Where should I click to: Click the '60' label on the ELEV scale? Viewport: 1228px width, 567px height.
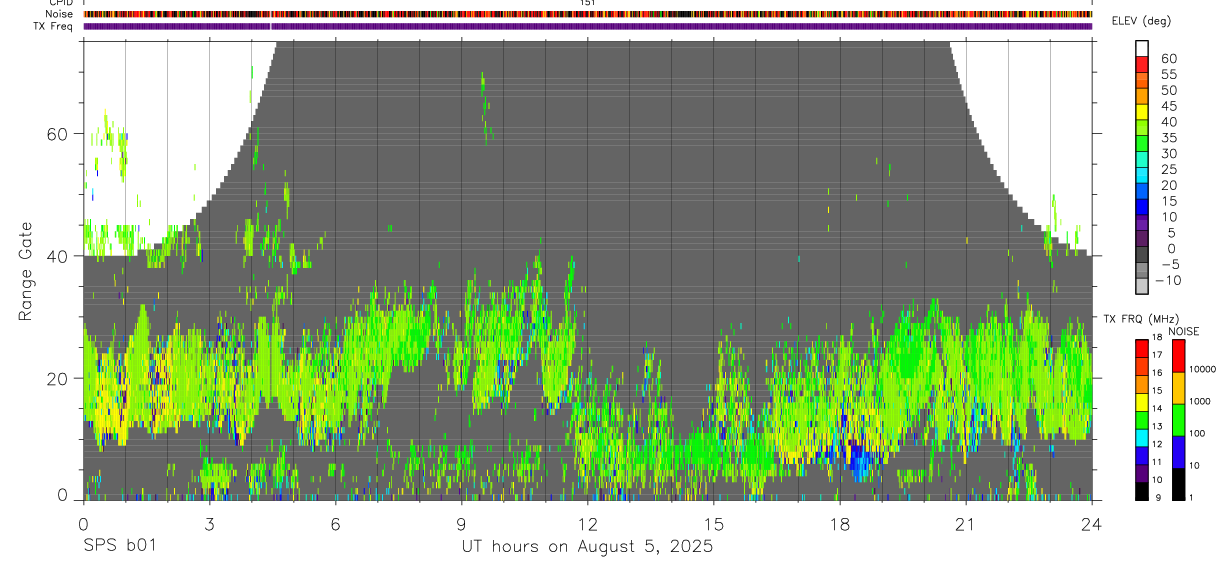[1168, 58]
